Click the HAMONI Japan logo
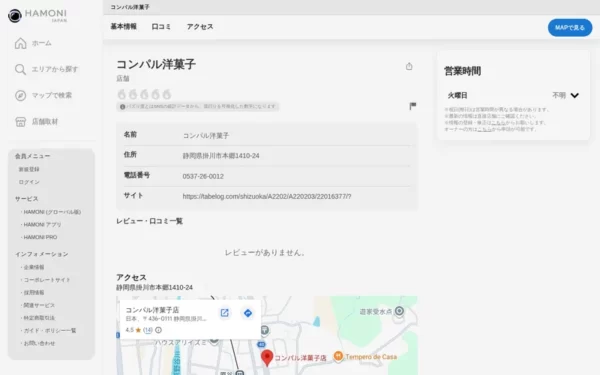600x375 pixels. point(38,16)
